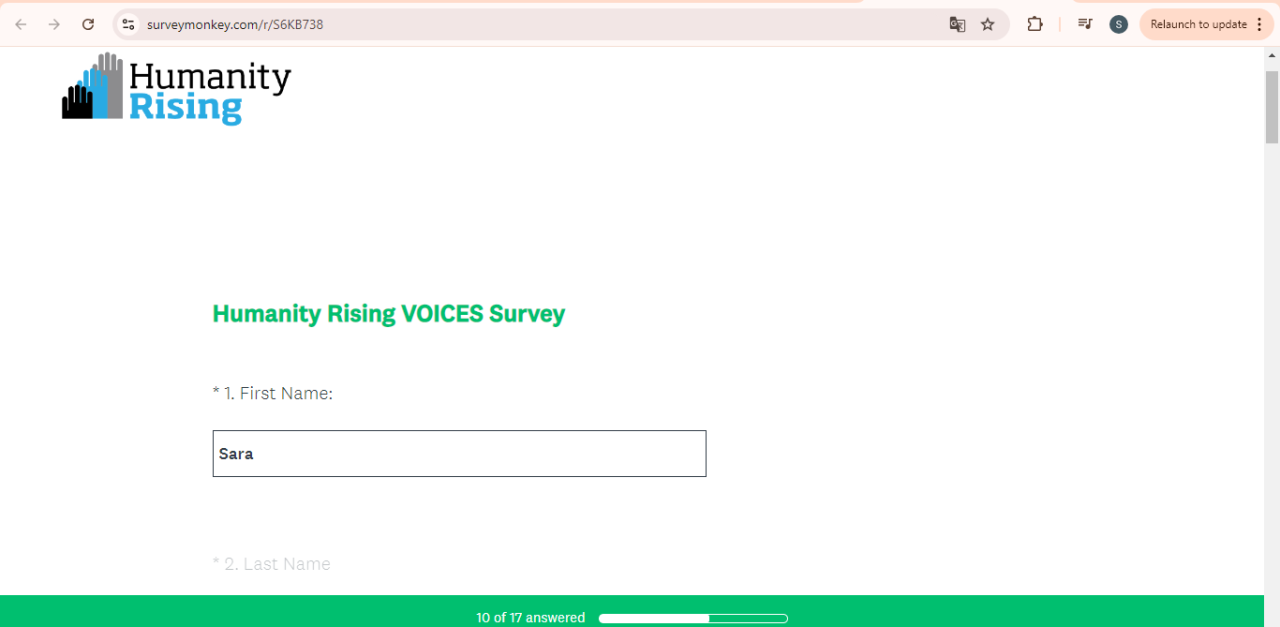This screenshot has height=627, width=1280.
Task: Click the survey progress bar
Action: (x=693, y=618)
